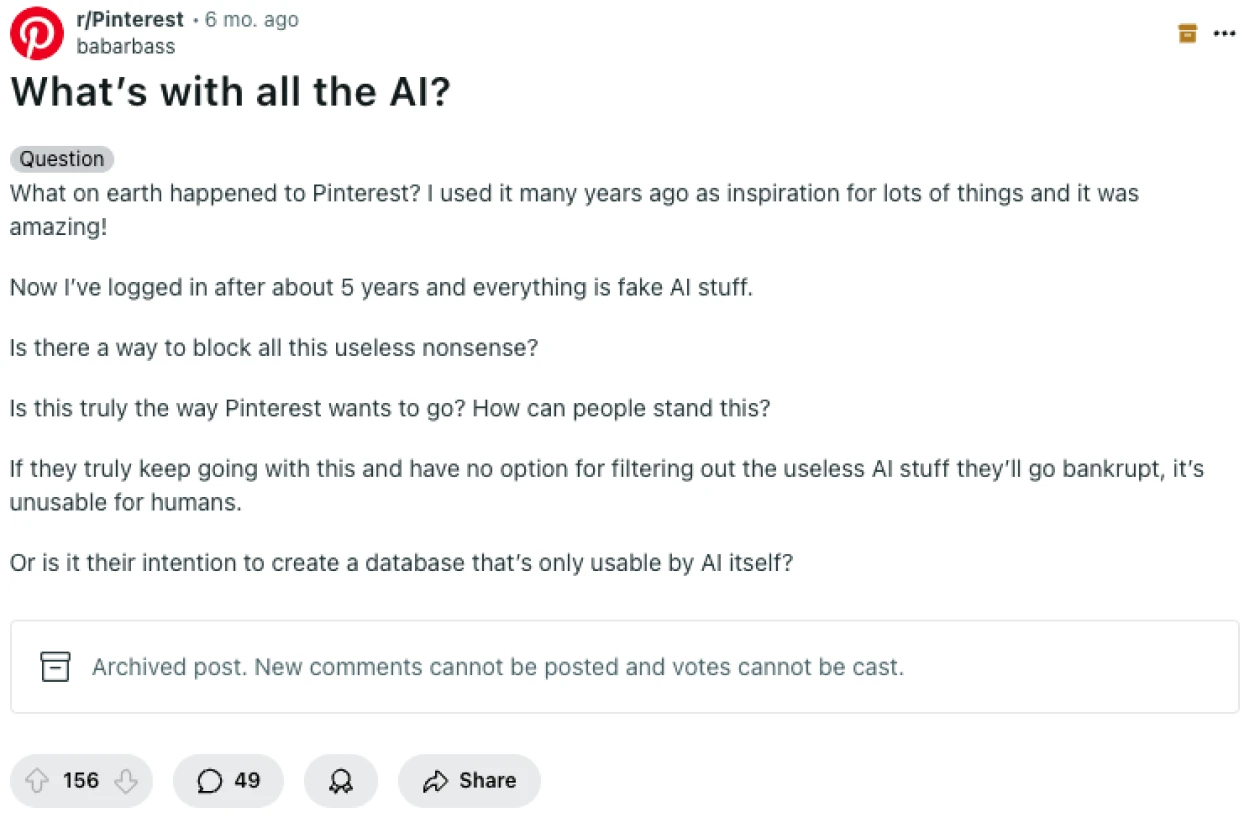The image size is (1260, 816).
Task: Click the archive box icon beside the notice
Action: click(x=55, y=667)
